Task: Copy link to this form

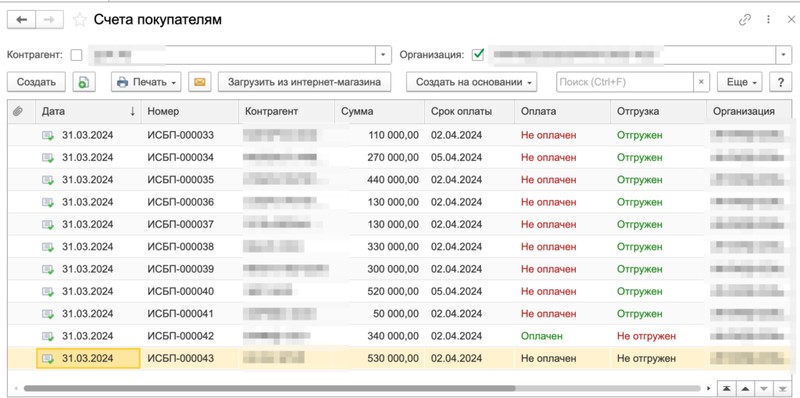Action: pos(745,20)
